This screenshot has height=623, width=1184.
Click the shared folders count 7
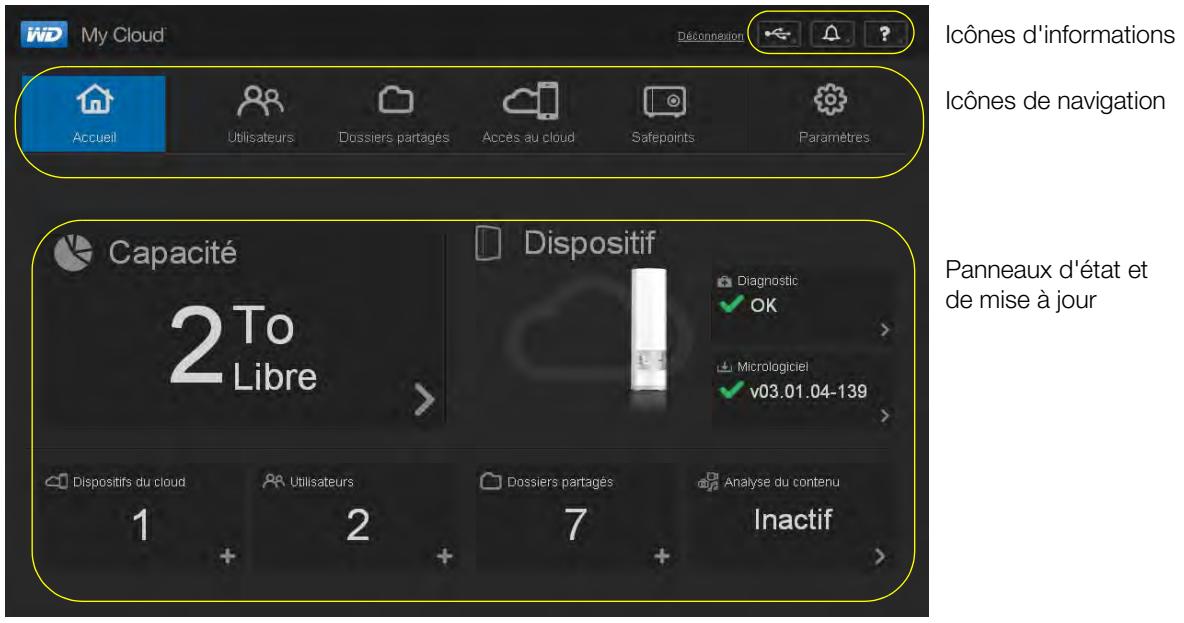pyautogui.click(x=575, y=525)
